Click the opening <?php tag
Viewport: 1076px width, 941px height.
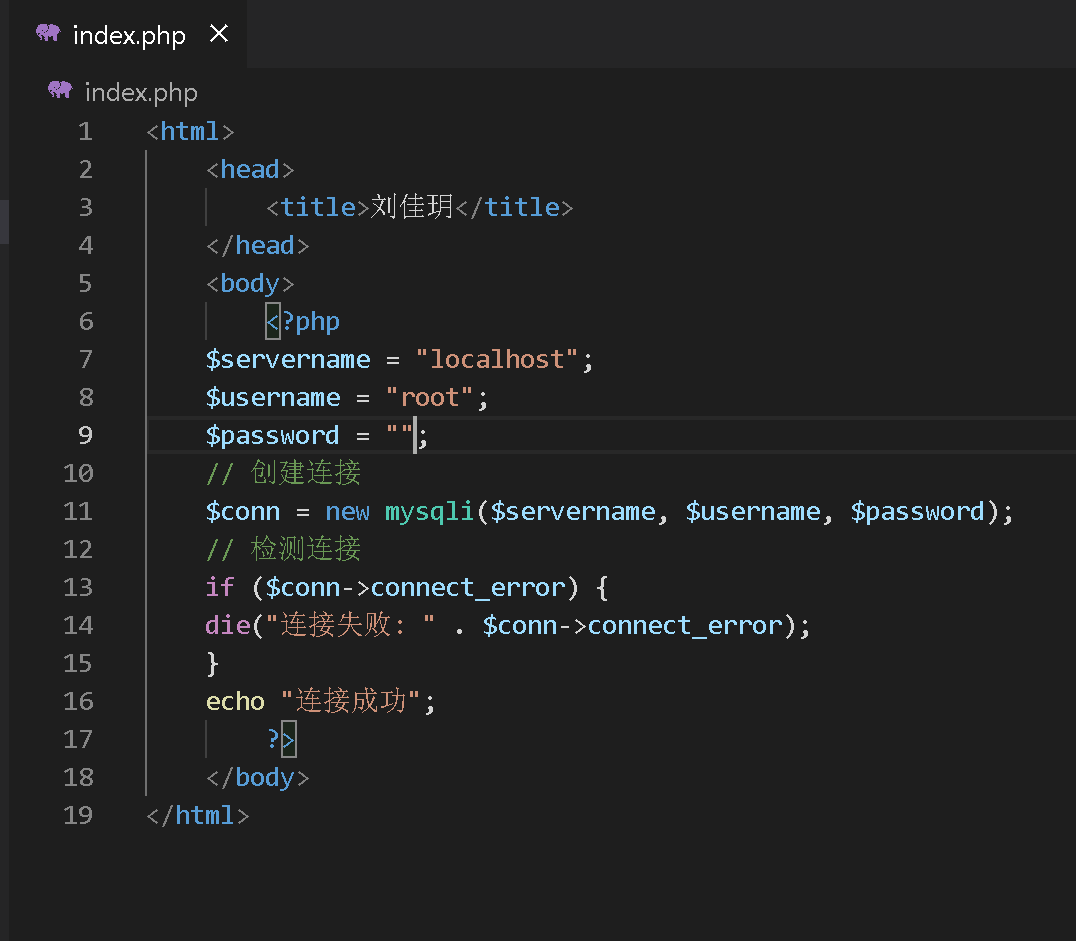[x=303, y=321]
